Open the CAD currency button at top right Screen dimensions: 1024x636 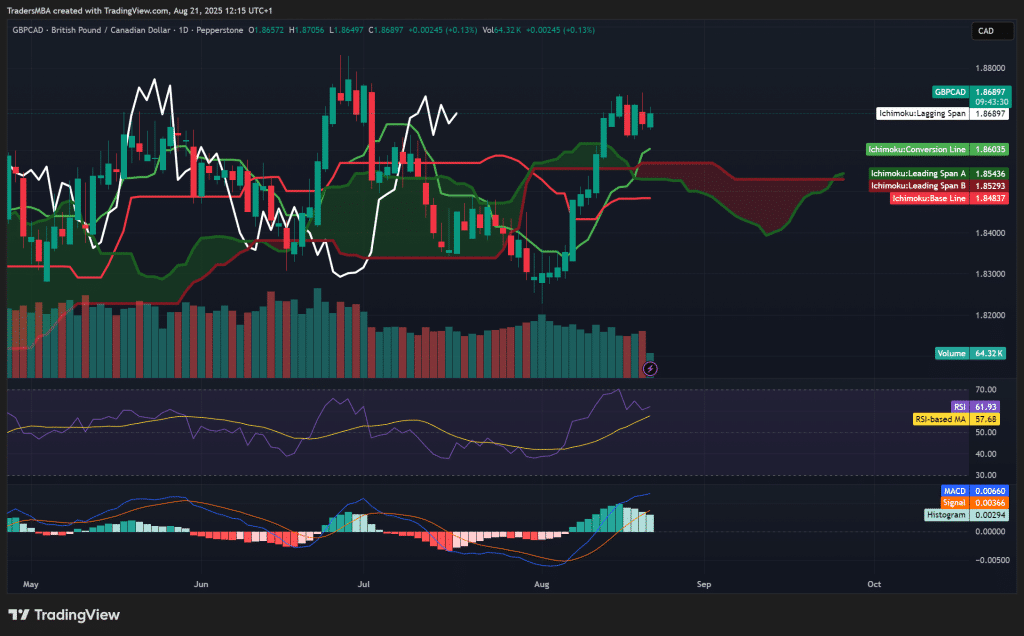click(991, 31)
